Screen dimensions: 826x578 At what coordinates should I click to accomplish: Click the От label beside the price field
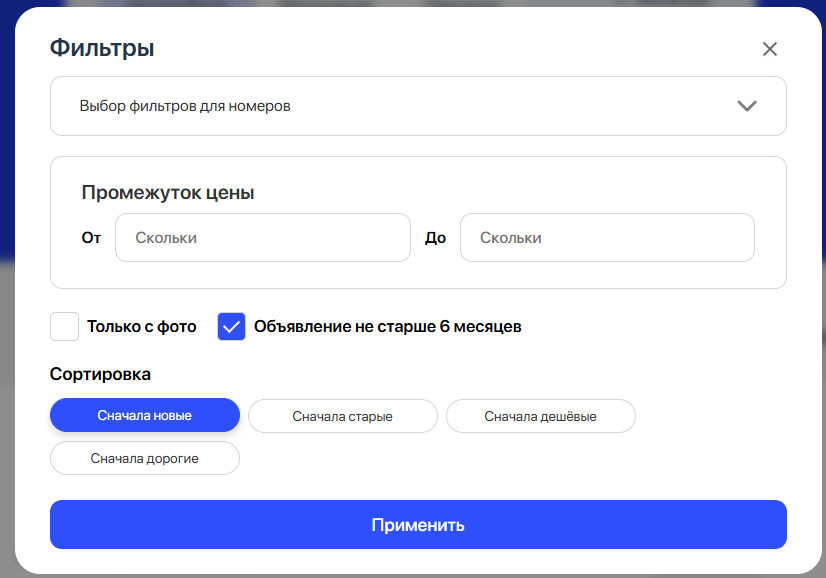click(91, 238)
